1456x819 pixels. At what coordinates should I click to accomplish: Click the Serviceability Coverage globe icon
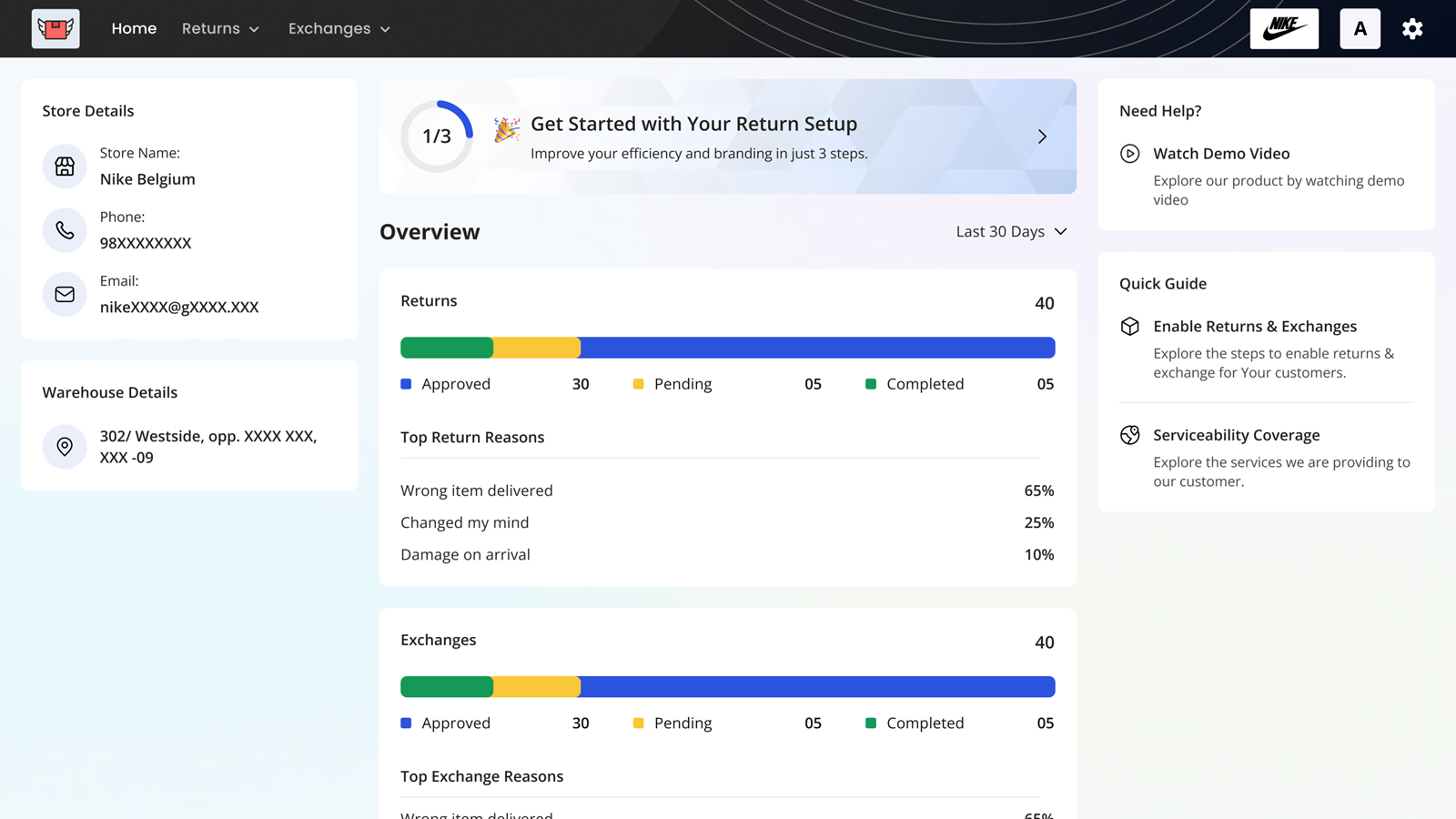point(1129,435)
